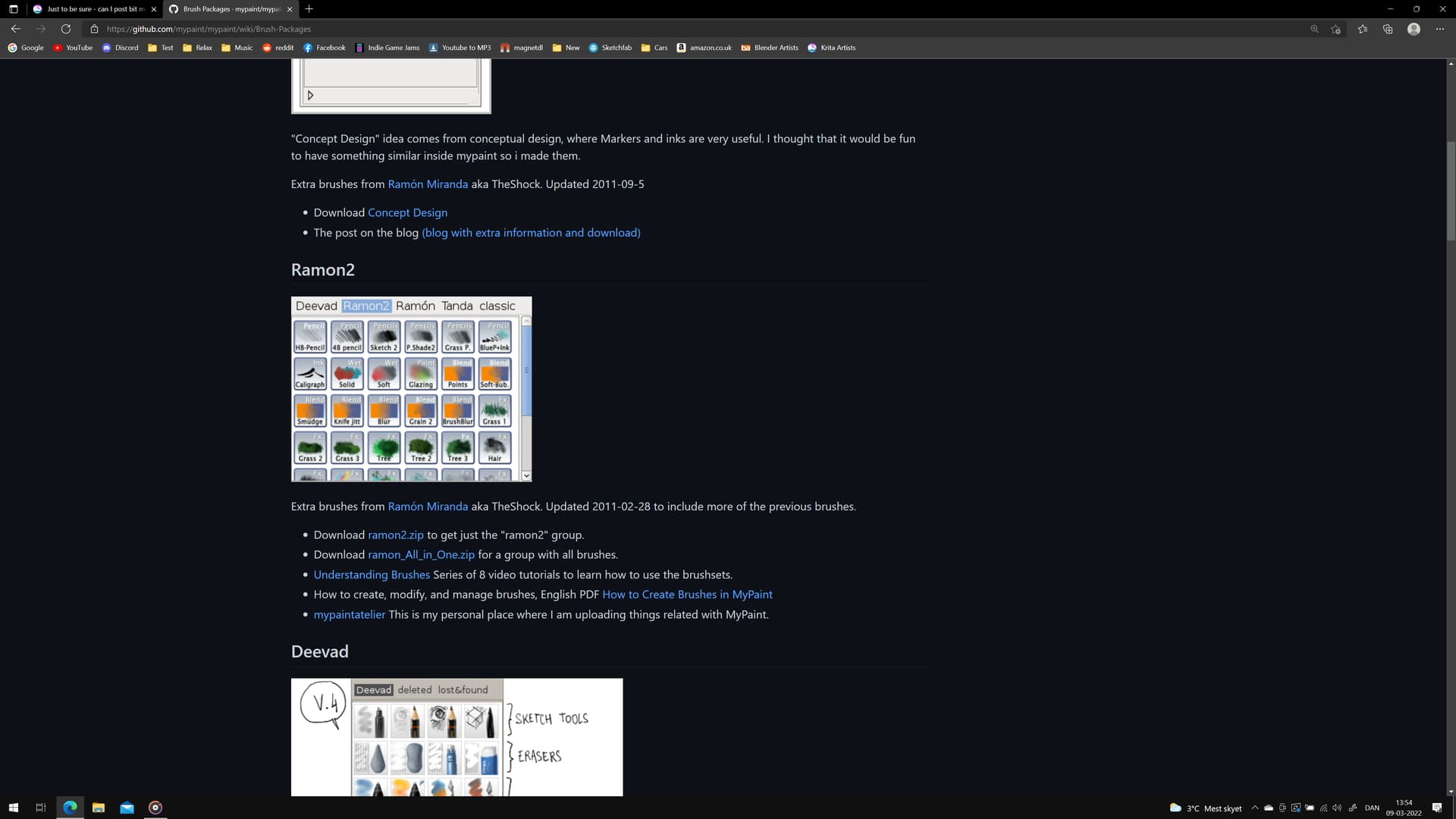Screen dimensions: 1456x819
Task: Open the amazon.co.uk bookmark
Action: click(704, 47)
